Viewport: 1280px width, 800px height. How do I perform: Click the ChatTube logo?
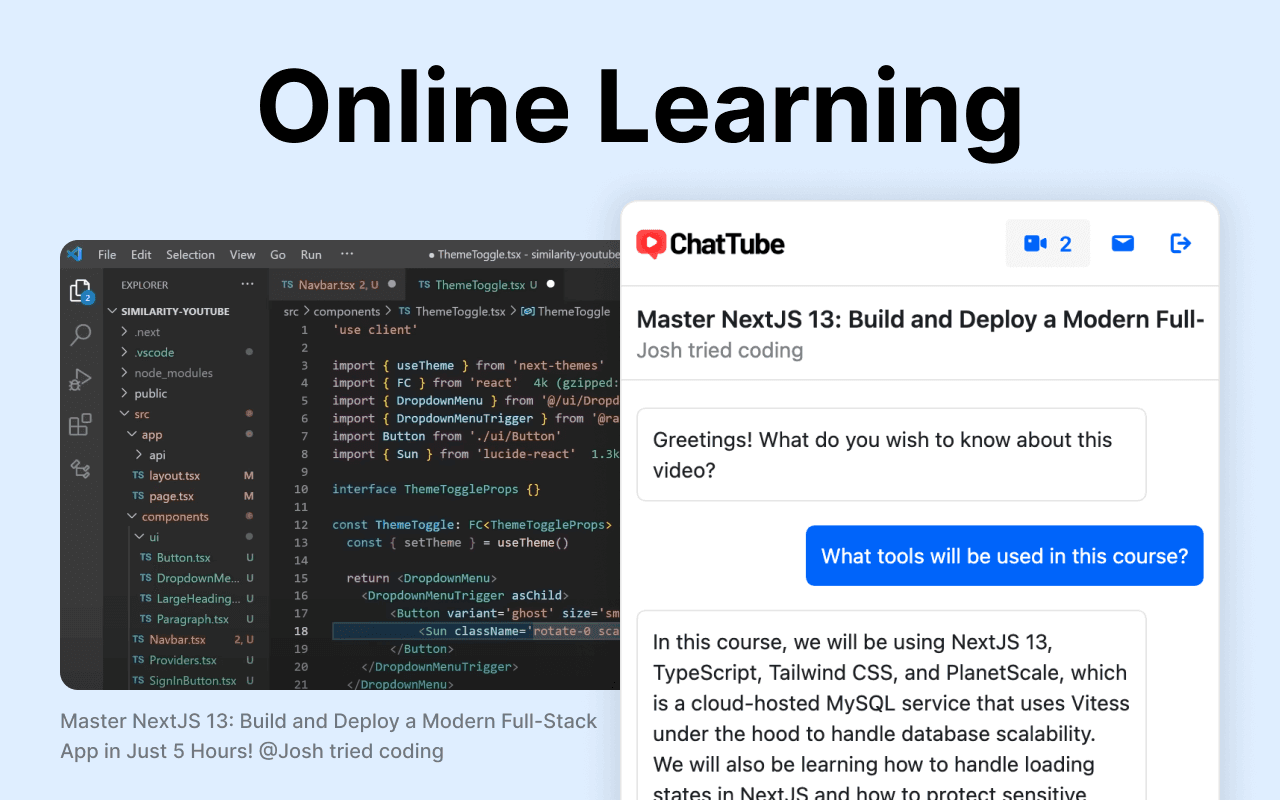(710, 243)
